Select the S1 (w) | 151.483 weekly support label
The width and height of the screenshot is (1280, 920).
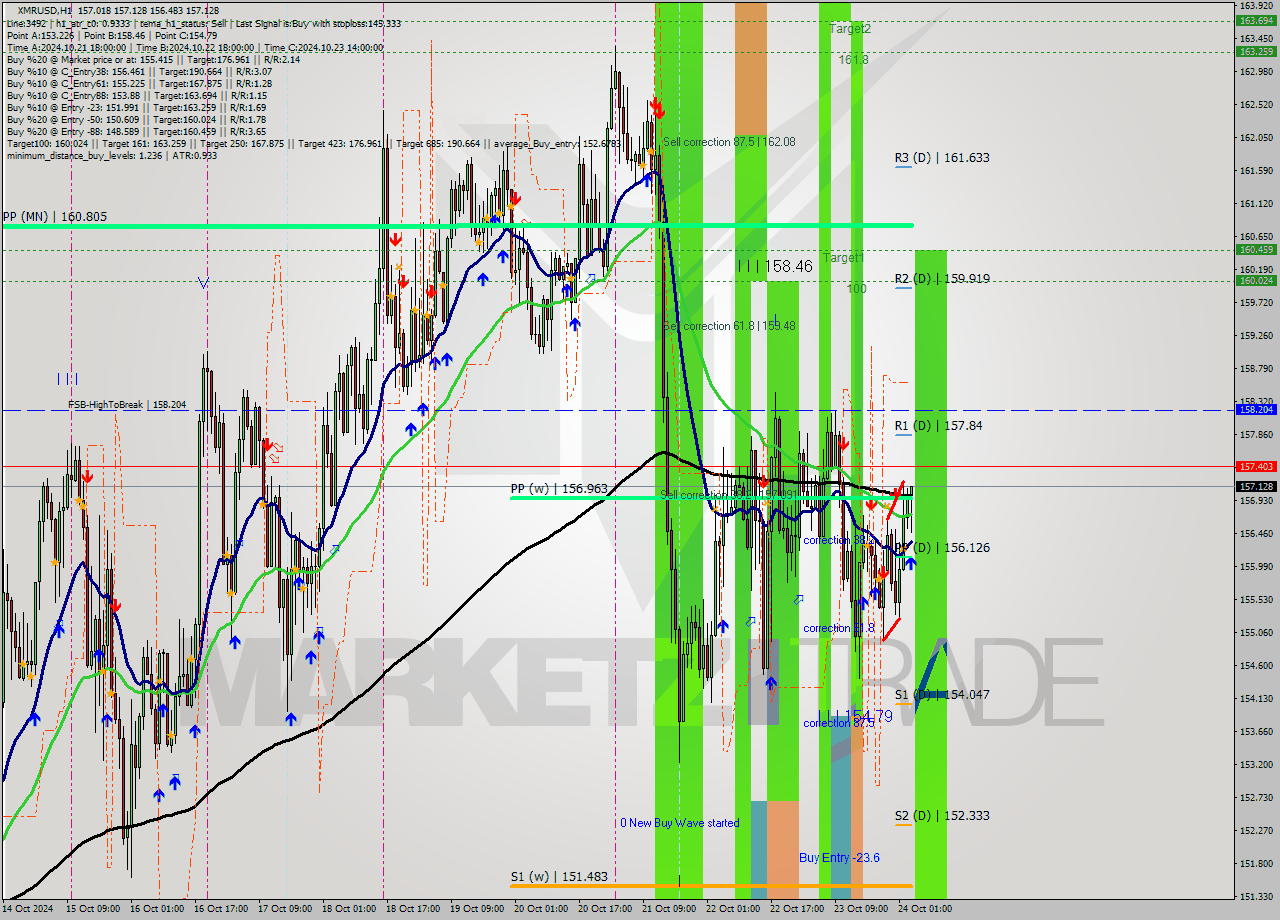[558, 876]
